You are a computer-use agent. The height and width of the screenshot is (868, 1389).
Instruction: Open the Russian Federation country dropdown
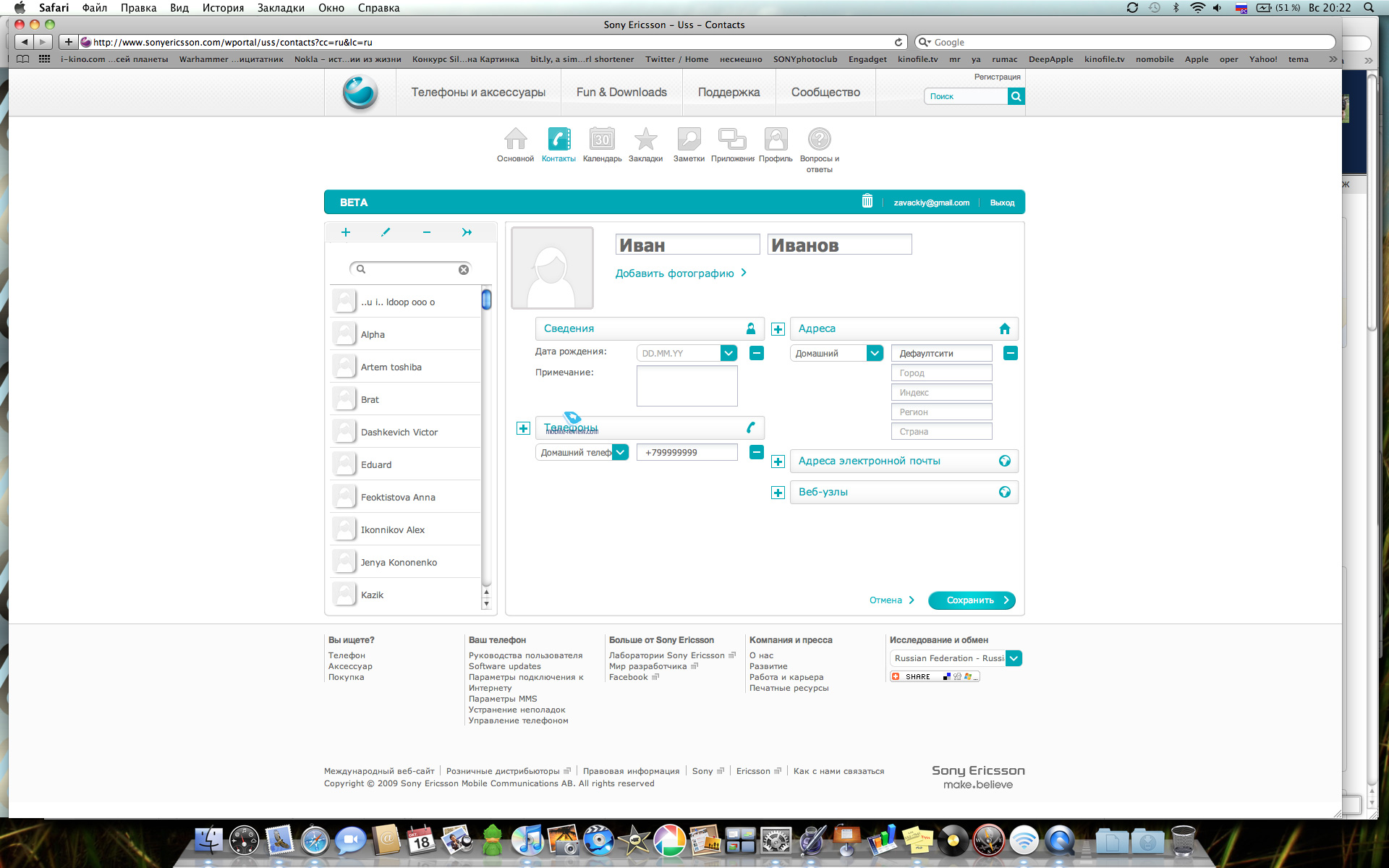(1014, 658)
